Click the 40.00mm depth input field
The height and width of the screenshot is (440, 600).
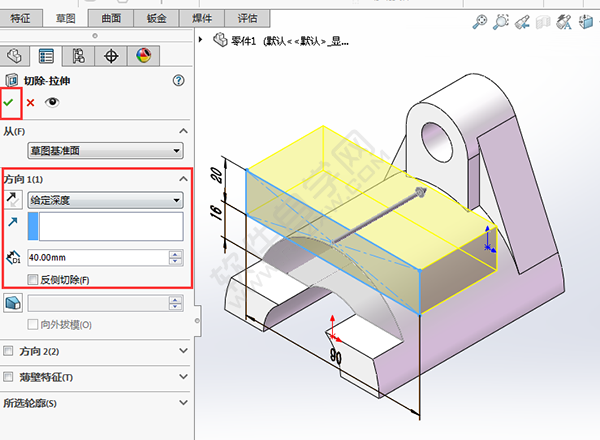[x=98, y=257]
